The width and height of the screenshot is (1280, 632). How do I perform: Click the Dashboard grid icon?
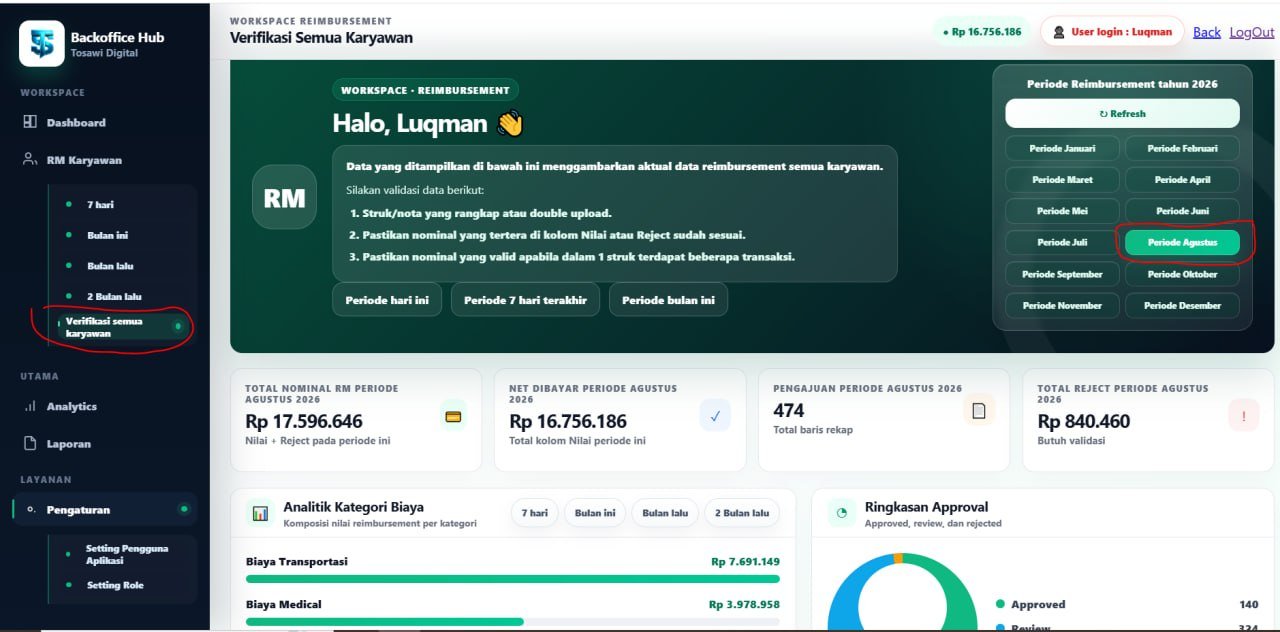30,122
